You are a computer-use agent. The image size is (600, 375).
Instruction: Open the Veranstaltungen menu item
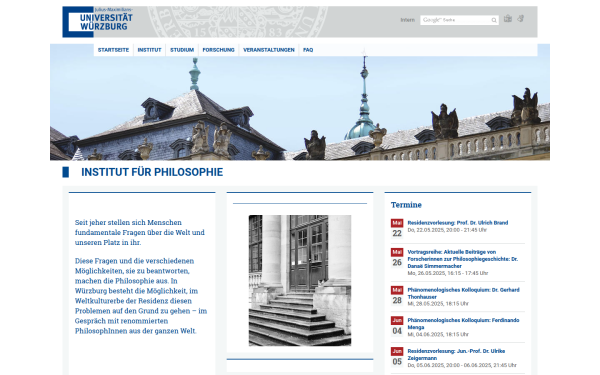(269, 50)
